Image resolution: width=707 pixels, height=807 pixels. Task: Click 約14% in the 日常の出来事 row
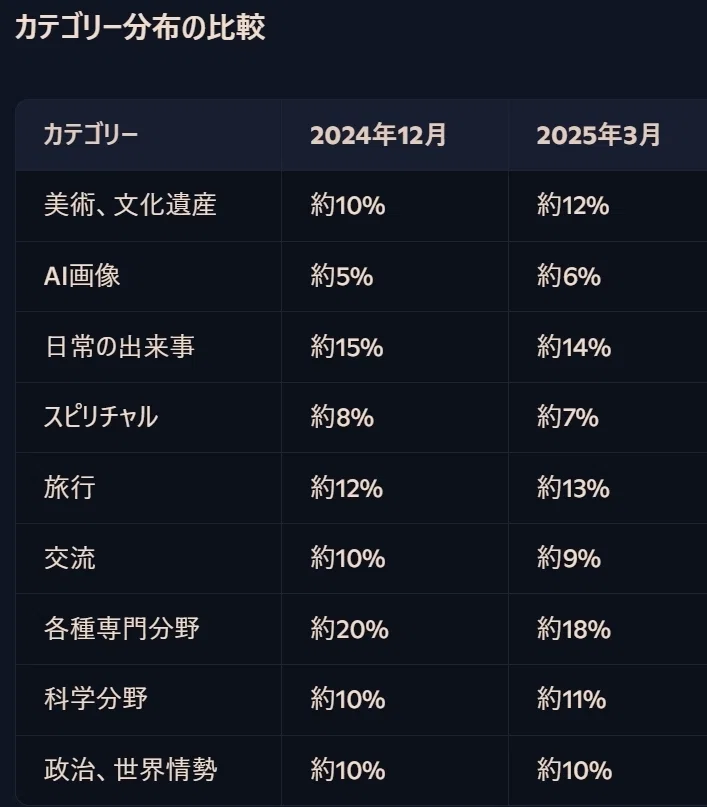(x=574, y=347)
